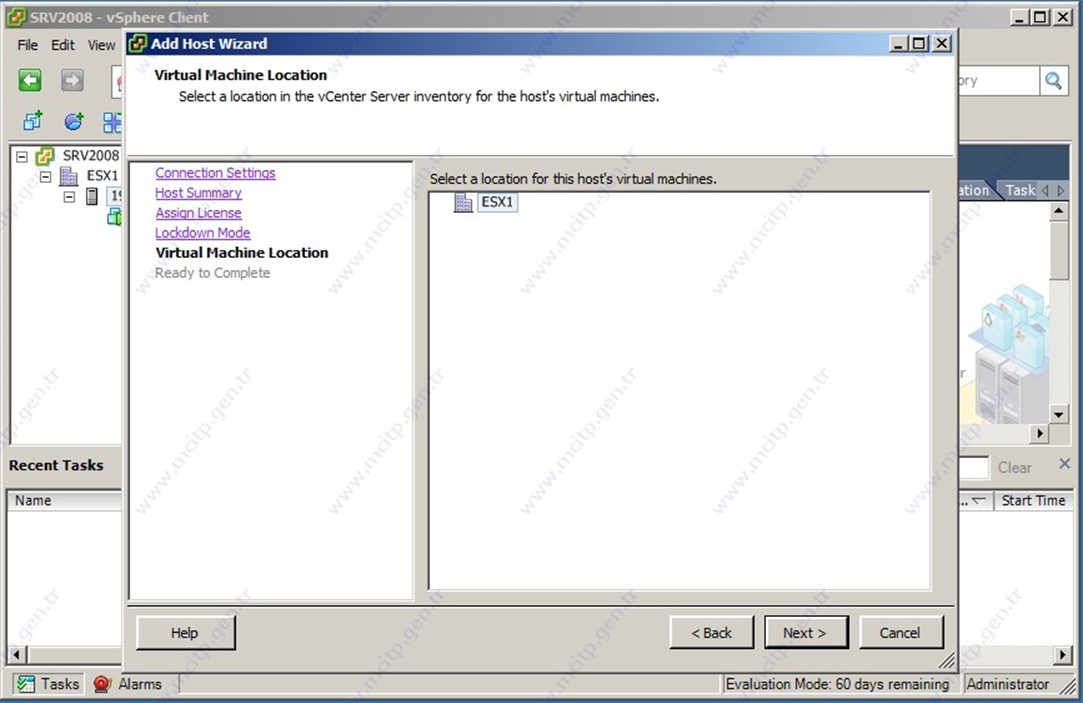Open the Edit menu
This screenshot has width=1083, height=703.
pyautogui.click(x=62, y=45)
